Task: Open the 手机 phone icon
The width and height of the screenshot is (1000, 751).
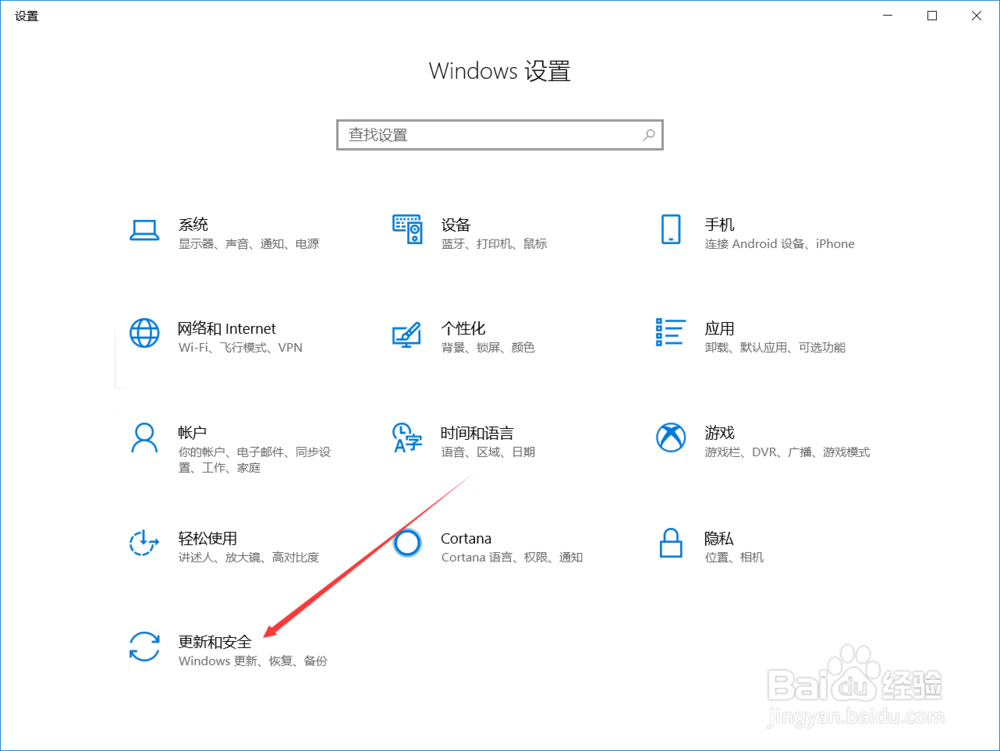Action: pos(670,230)
